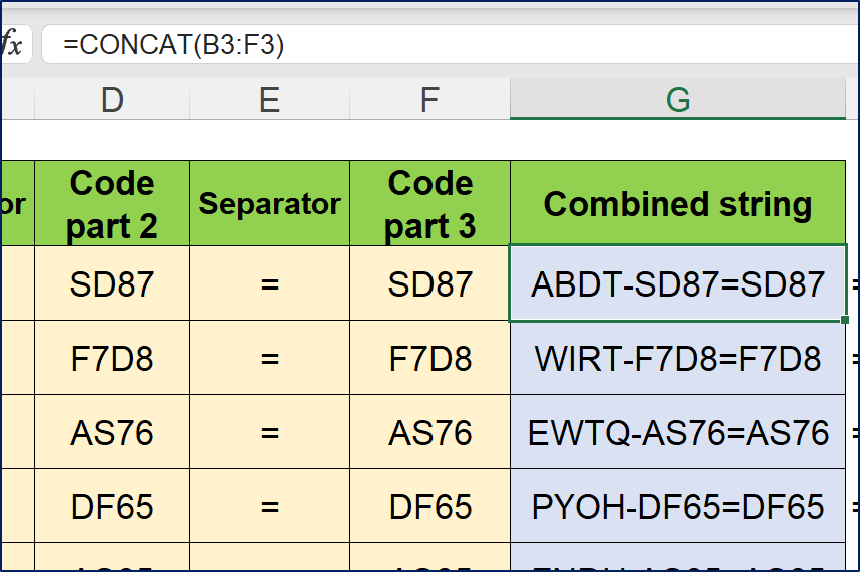Click the 'Code part 3' header cell
The height and width of the screenshot is (572, 860).
tap(430, 203)
